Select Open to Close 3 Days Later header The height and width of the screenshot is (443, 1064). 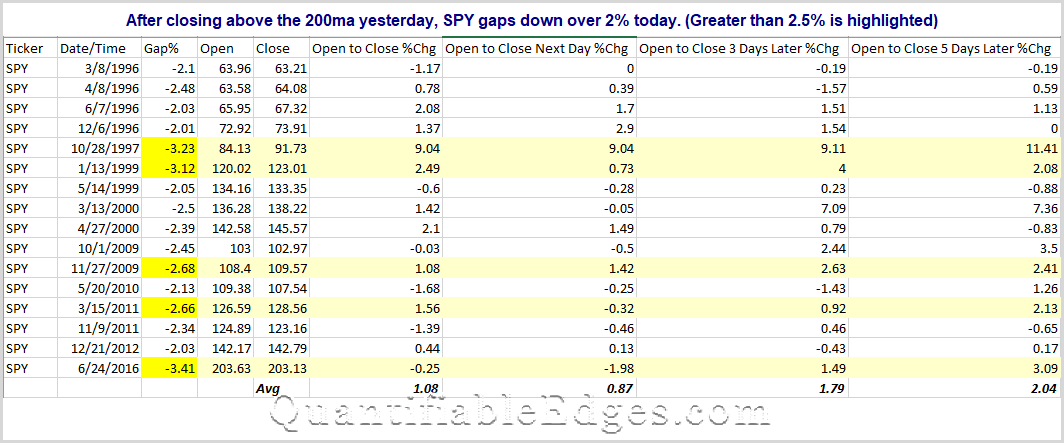[740, 49]
